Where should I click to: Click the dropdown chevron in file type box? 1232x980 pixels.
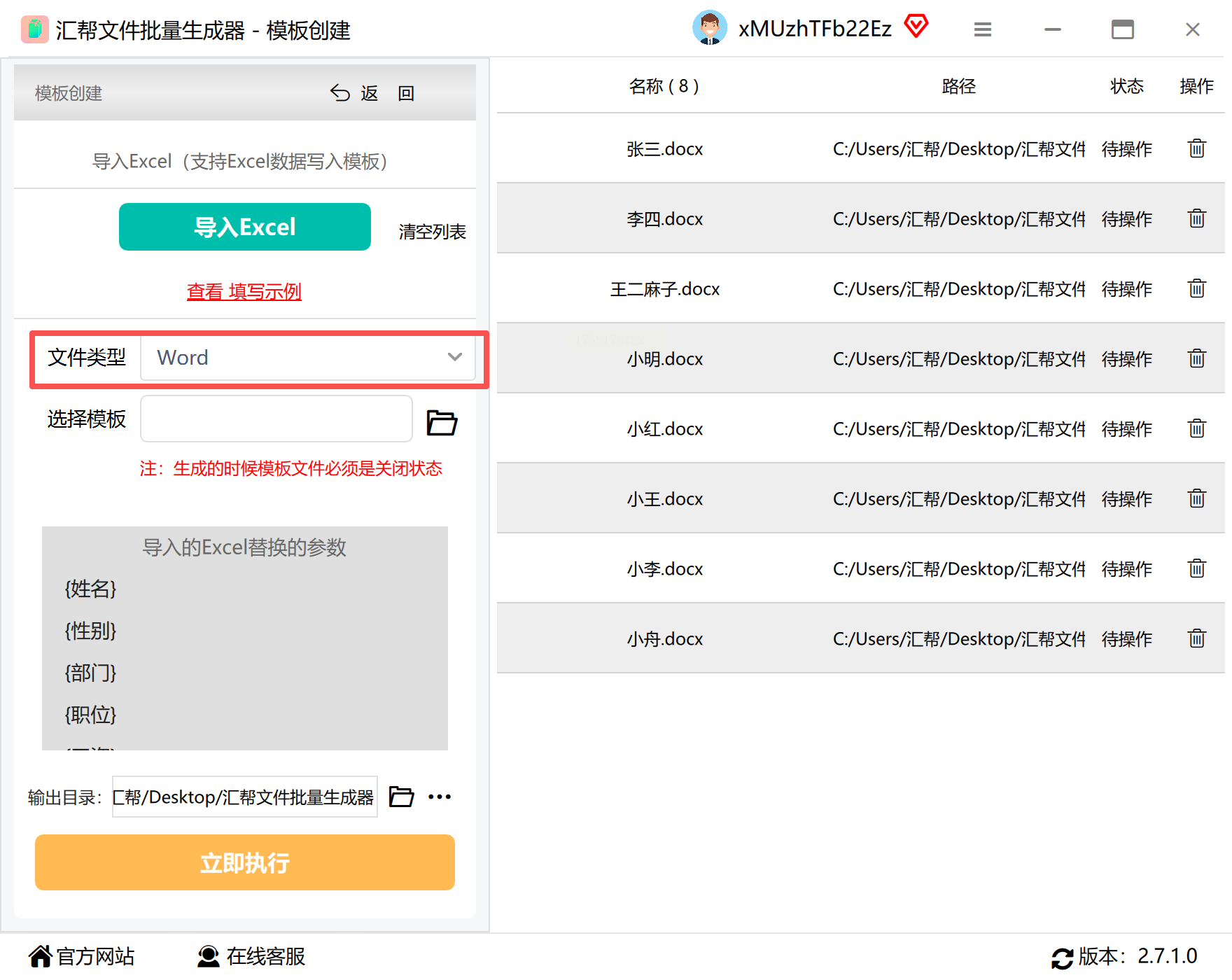(x=454, y=357)
